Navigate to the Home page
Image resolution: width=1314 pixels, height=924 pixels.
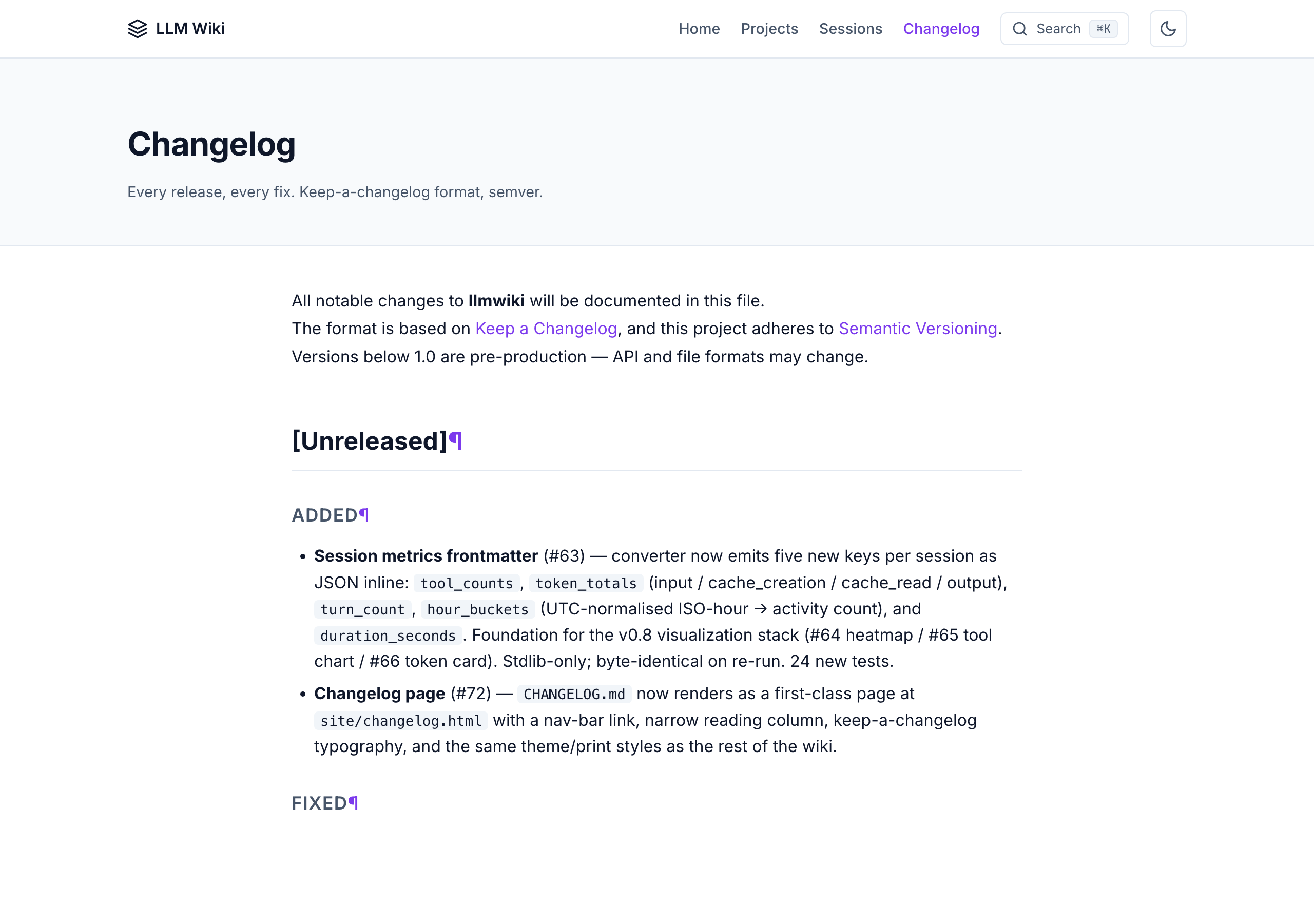(x=700, y=29)
